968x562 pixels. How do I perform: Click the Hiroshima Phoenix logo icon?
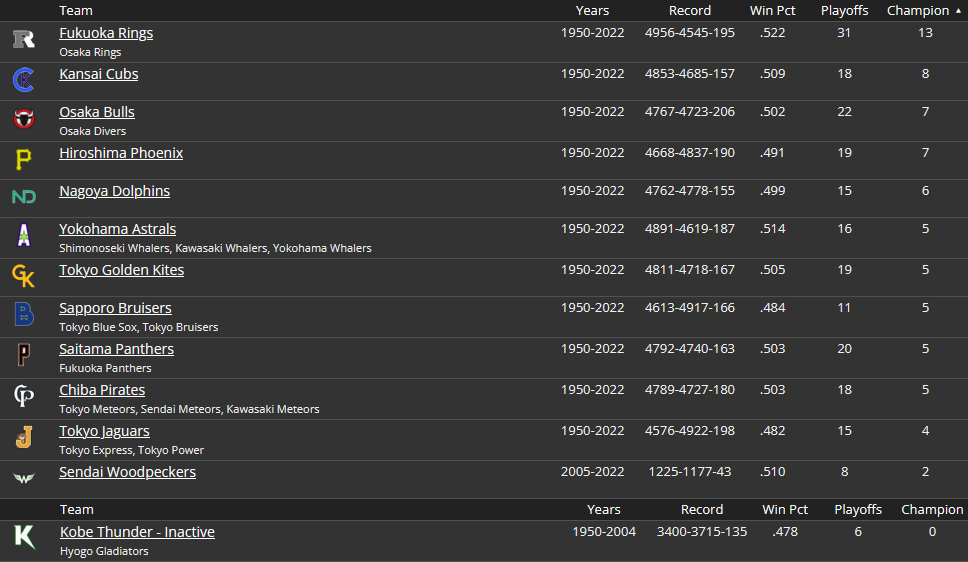[x=24, y=159]
